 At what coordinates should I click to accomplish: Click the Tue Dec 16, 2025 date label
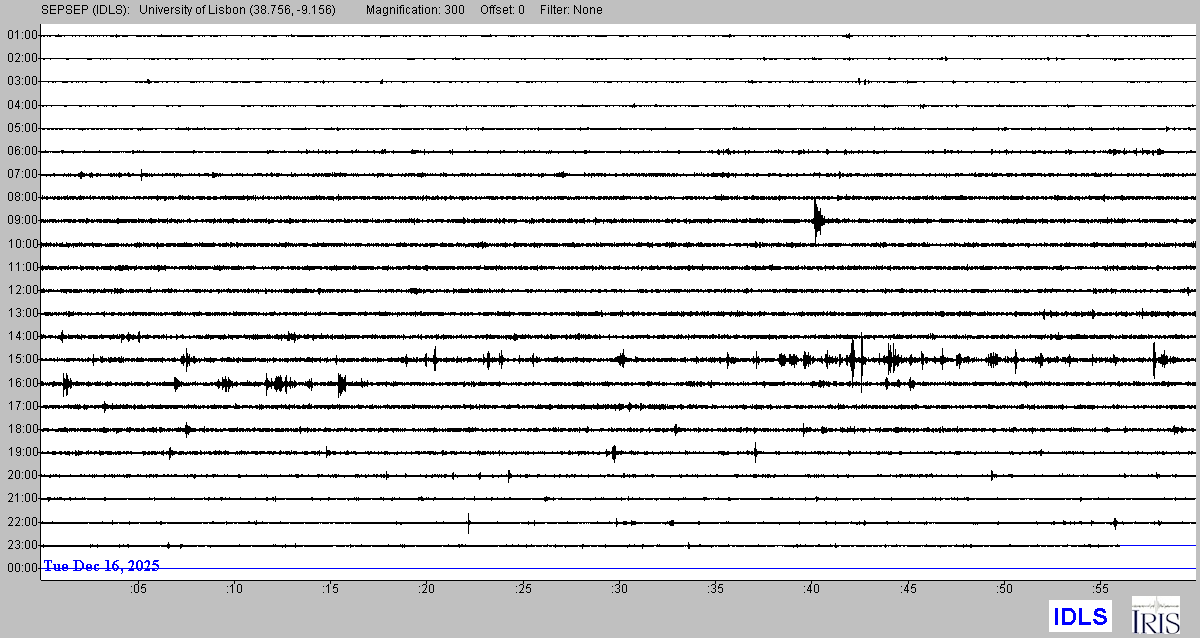point(101,566)
